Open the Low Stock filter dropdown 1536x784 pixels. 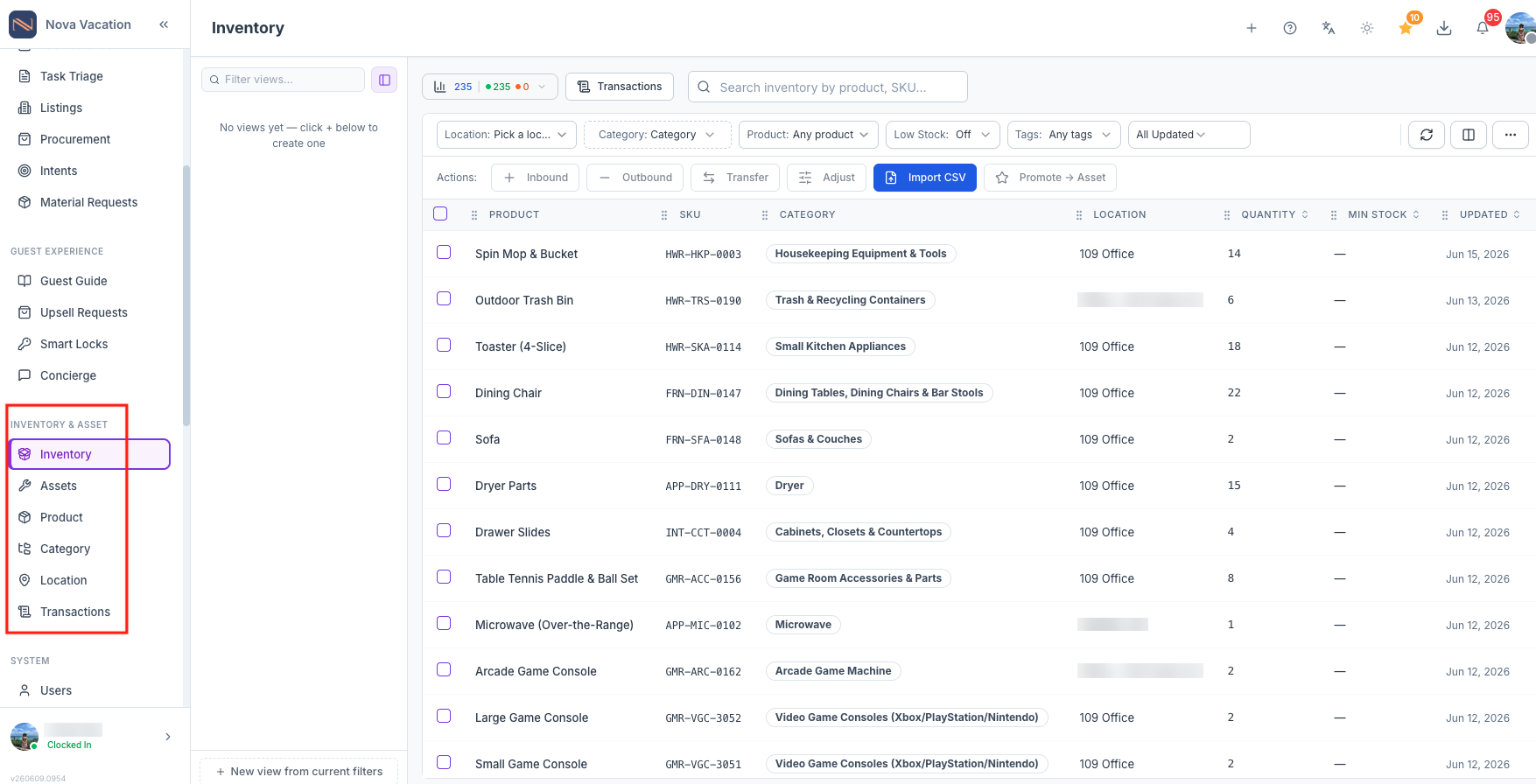coord(943,135)
